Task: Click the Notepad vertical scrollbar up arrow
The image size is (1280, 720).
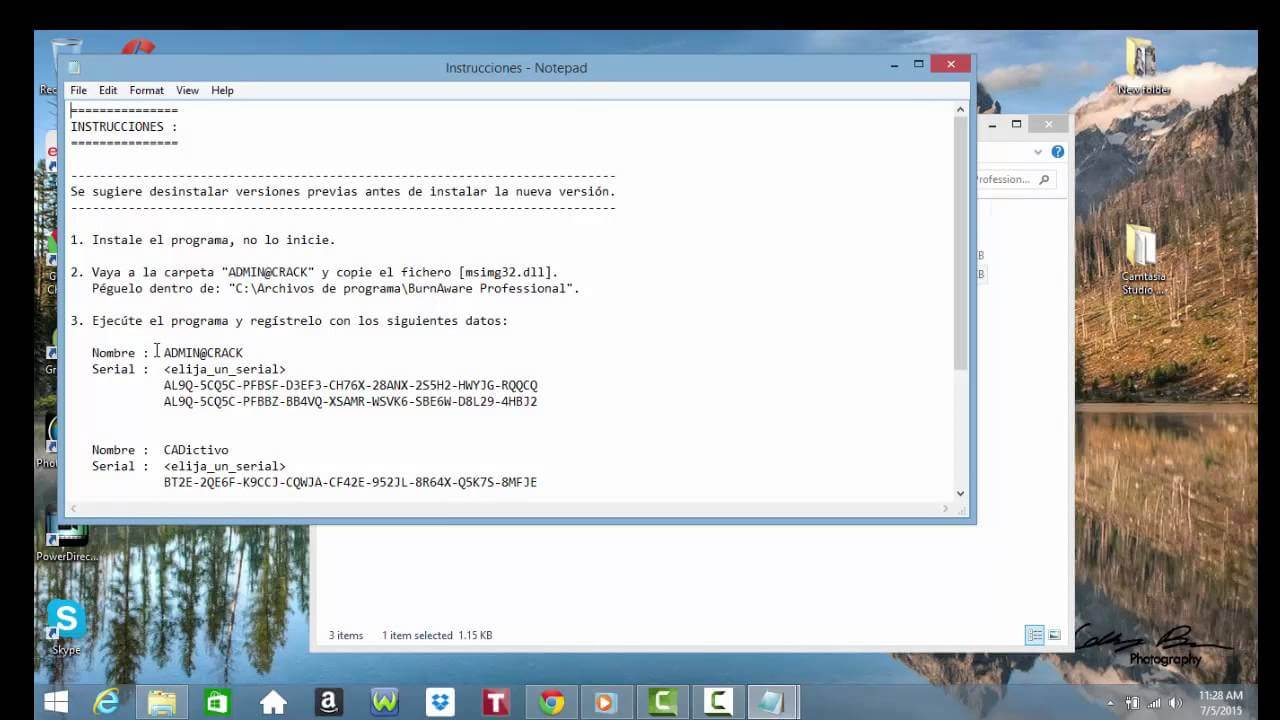Action: [x=961, y=110]
